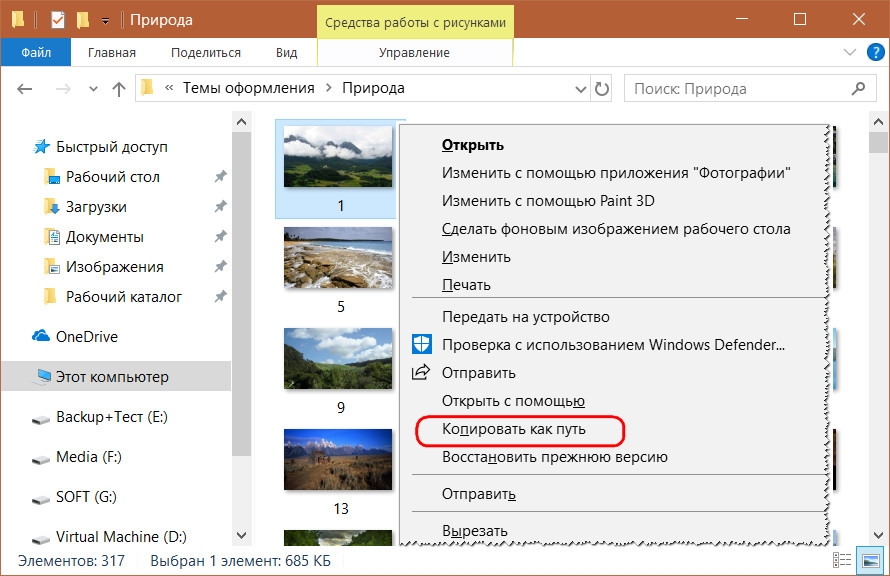Go up one folder level with up arrow
This screenshot has width=890, height=576.
point(119,89)
